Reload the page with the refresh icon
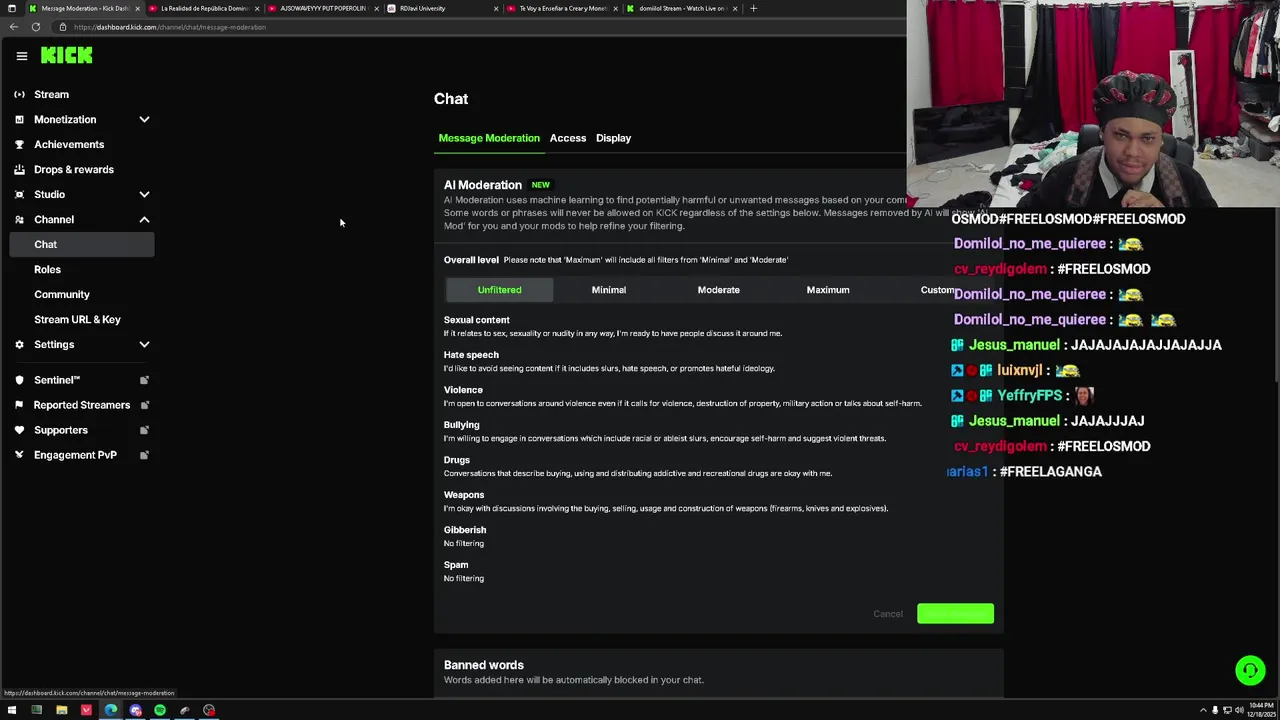 pyautogui.click(x=35, y=27)
